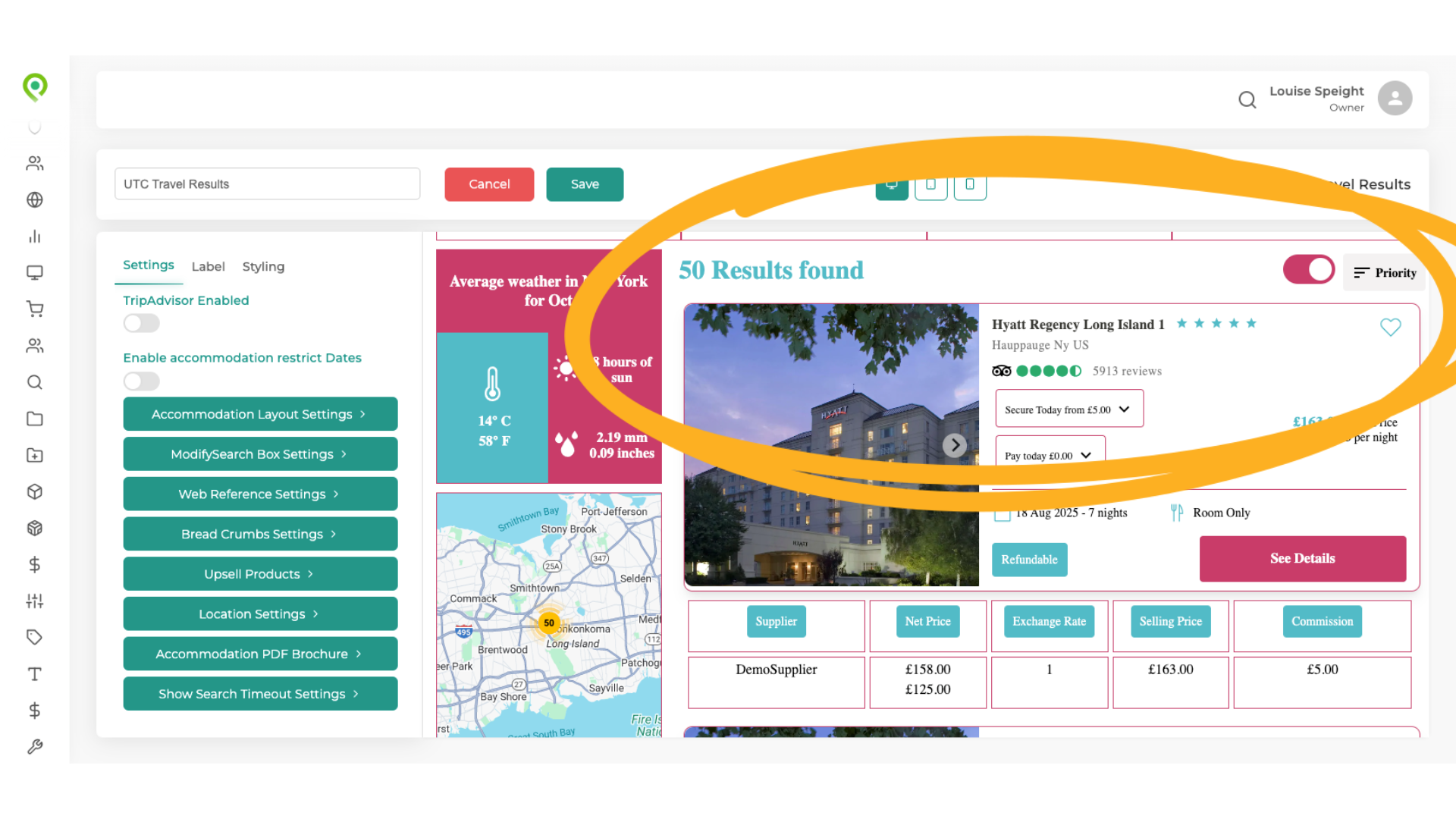Open Secure Today from £5.00 dropdown
Viewport: 1456px width, 819px height.
pyautogui.click(x=1068, y=409)
